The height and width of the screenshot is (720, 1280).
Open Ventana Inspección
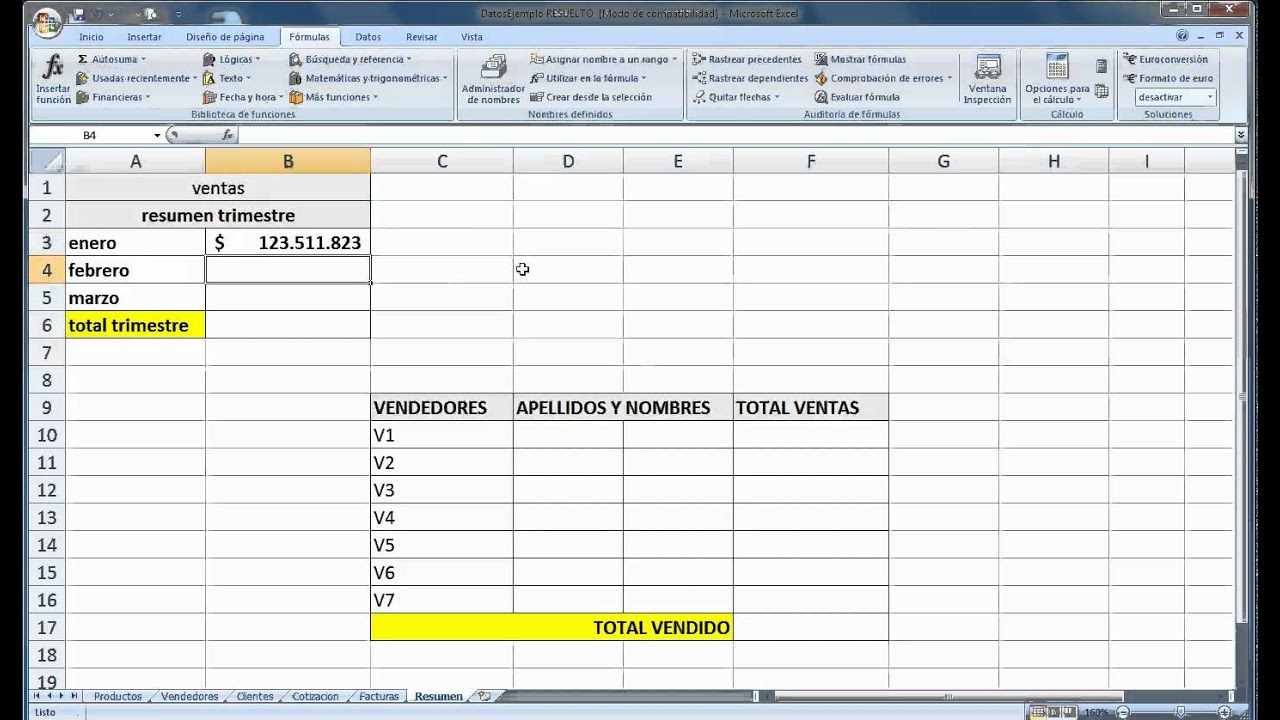coord(987,80)
